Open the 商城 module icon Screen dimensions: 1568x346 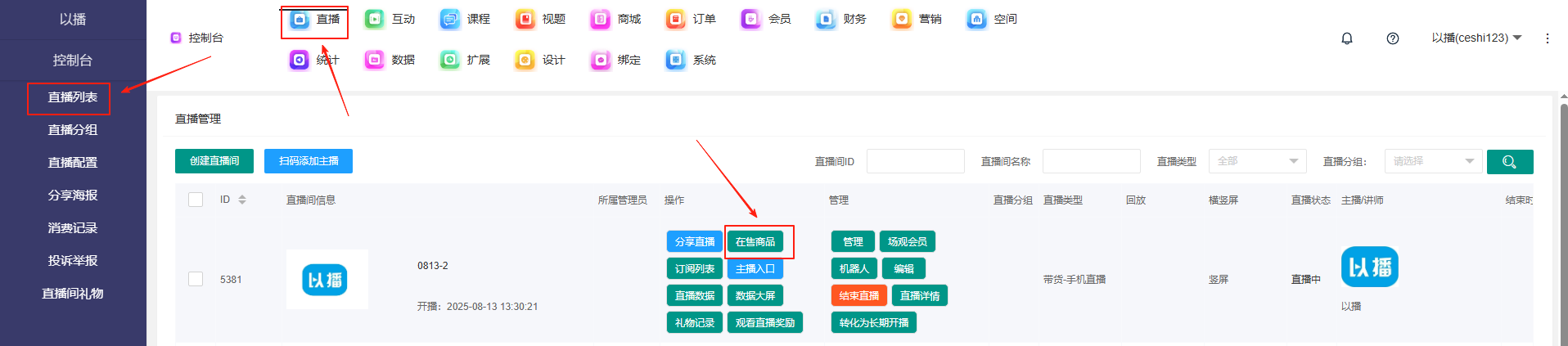pos(601,20)
